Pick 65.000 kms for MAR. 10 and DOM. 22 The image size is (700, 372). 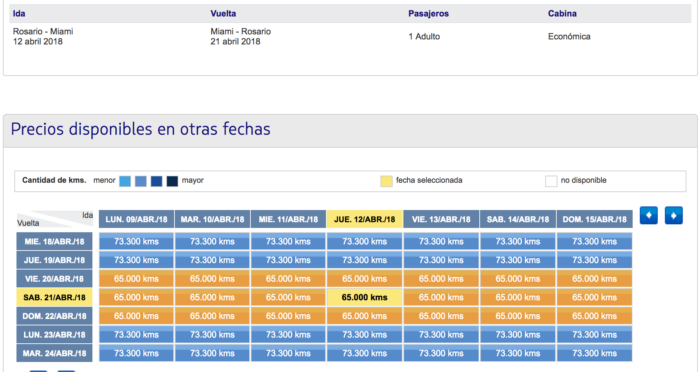tap(212, 316)
